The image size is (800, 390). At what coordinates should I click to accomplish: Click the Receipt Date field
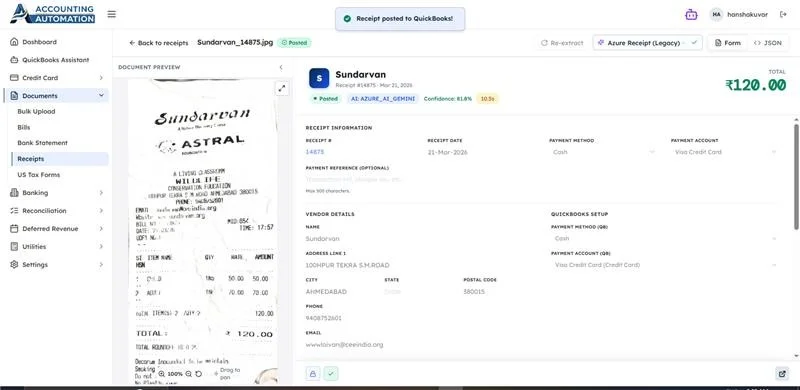point(484,152)
